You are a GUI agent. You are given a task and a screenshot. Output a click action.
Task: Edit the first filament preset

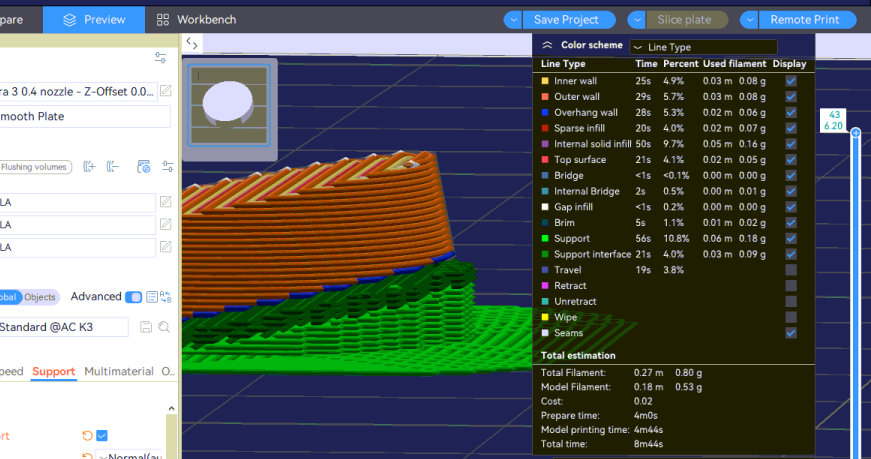point(166,202)
